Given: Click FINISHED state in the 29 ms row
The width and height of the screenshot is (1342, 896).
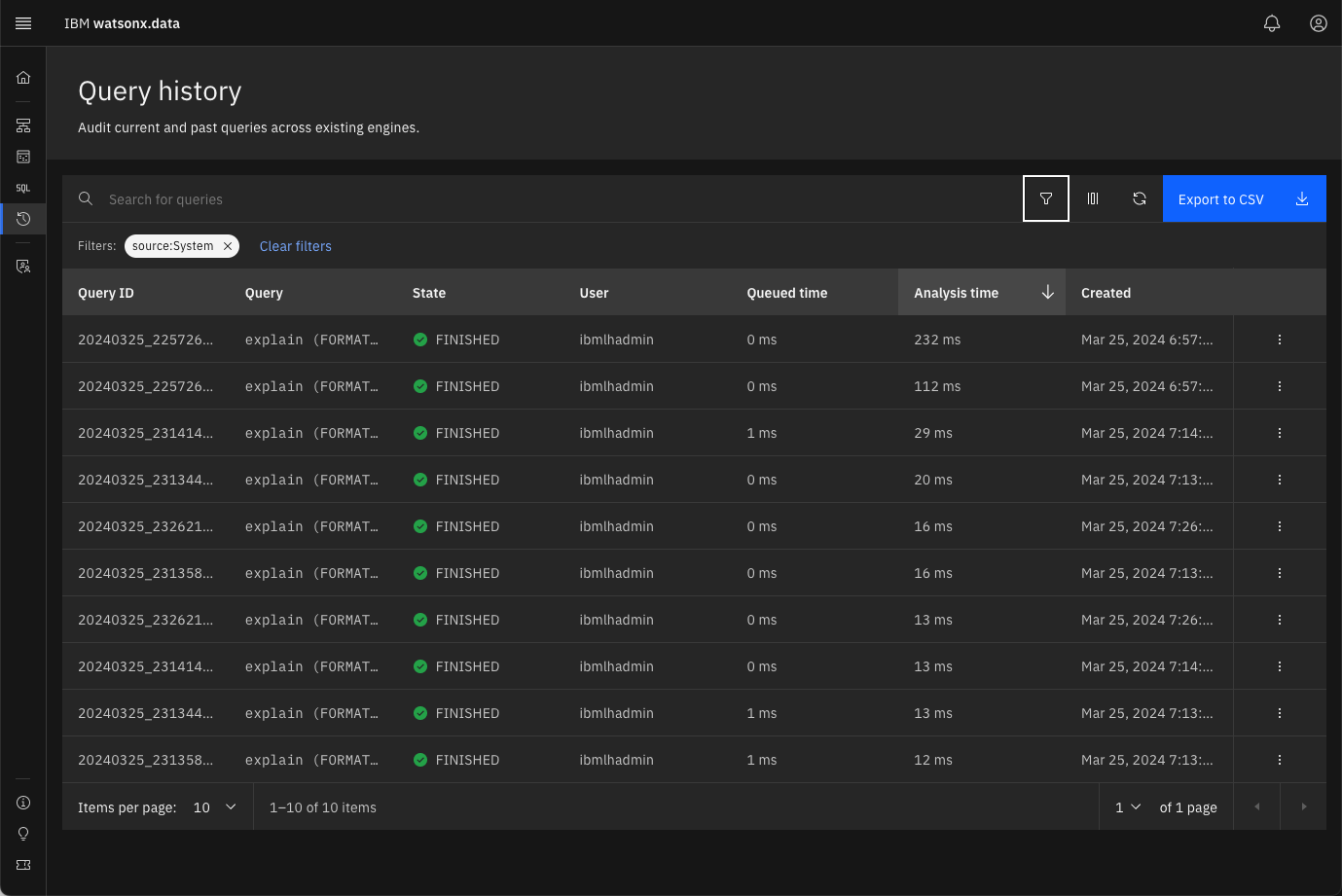Looking at the screenshot, I should click(467, 433).
